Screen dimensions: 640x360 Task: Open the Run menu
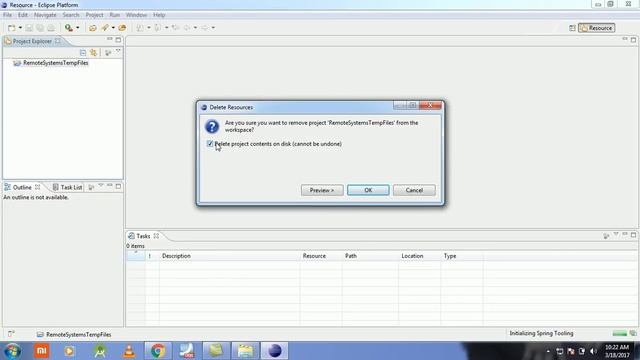click(x=115, y=15)
